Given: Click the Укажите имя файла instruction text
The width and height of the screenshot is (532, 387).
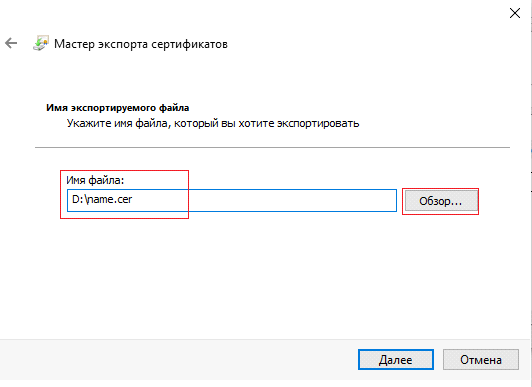Looking at the screenshot, I should tap(213, 123).
